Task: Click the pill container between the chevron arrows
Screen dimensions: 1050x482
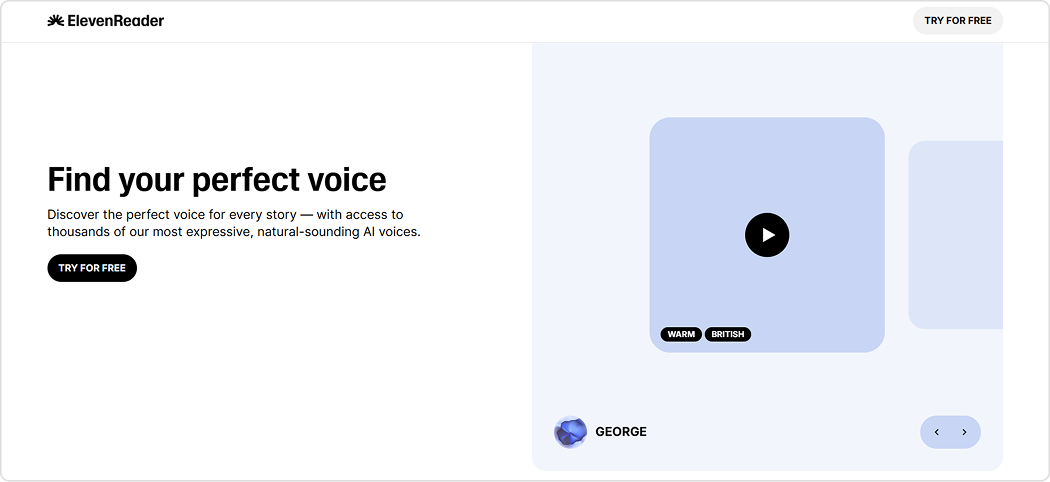Action: click(x=950, y=432)
